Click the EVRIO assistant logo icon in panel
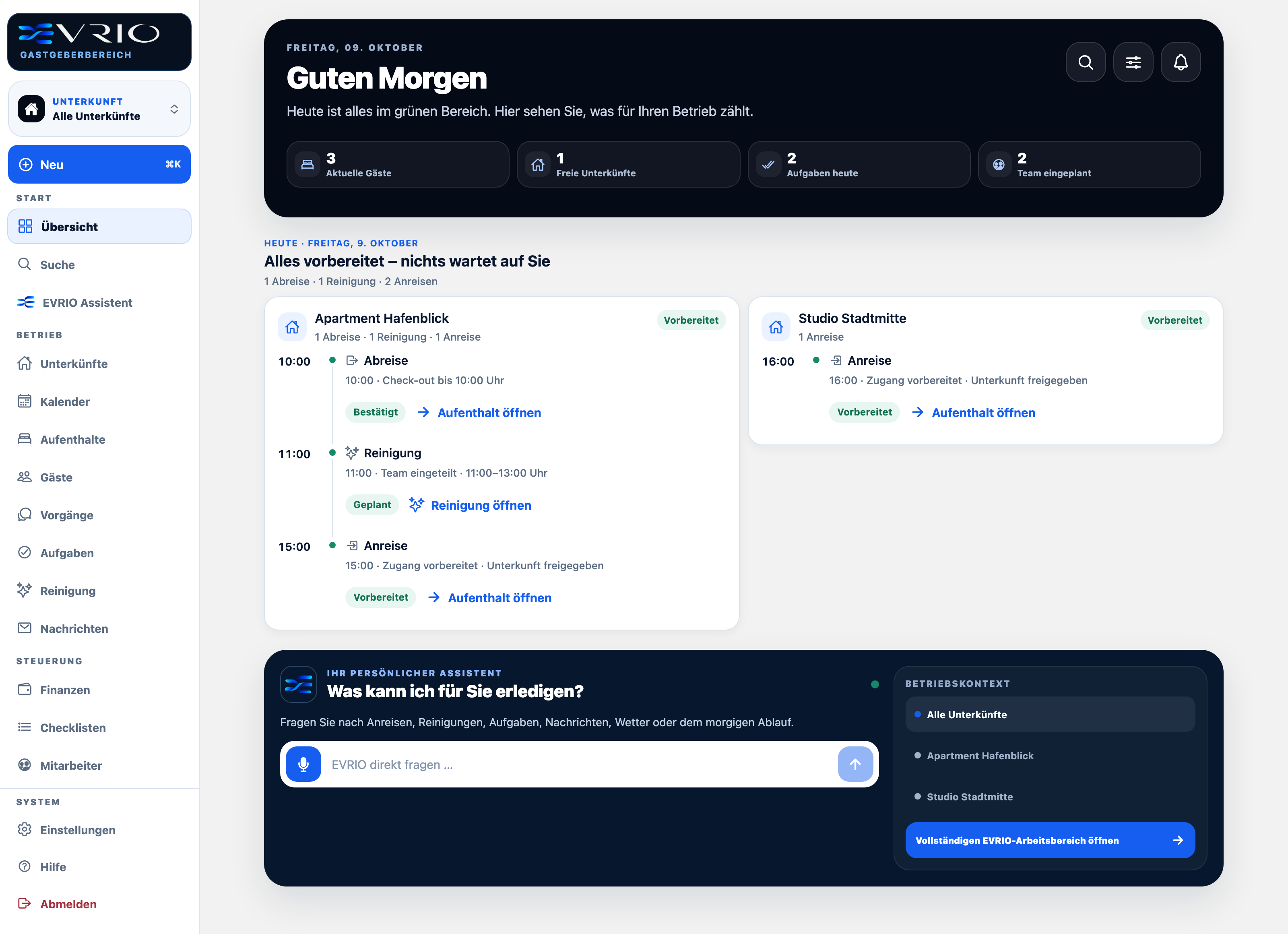1288x934 pixels. pos(299,684)
